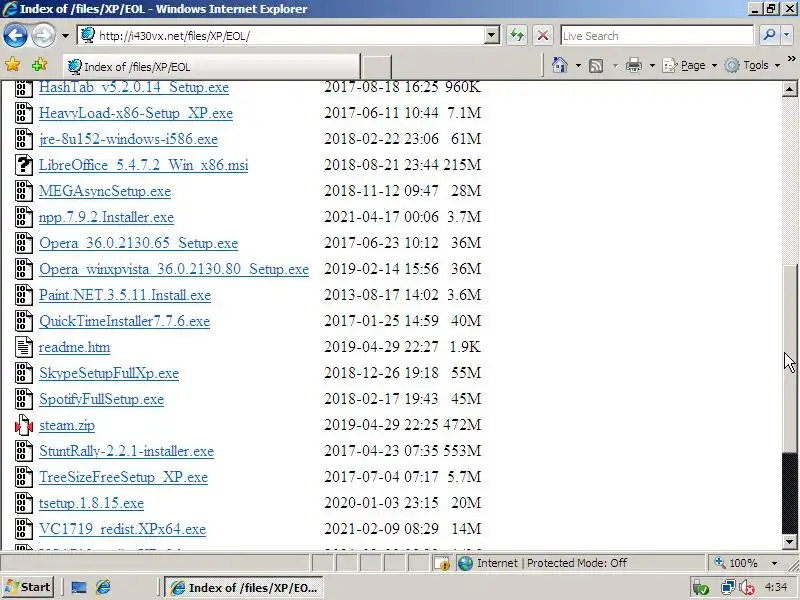The height and width of the screenshot is (600, 800).
Task: Open the zoom level 100% control
Action: click(737, 563)
